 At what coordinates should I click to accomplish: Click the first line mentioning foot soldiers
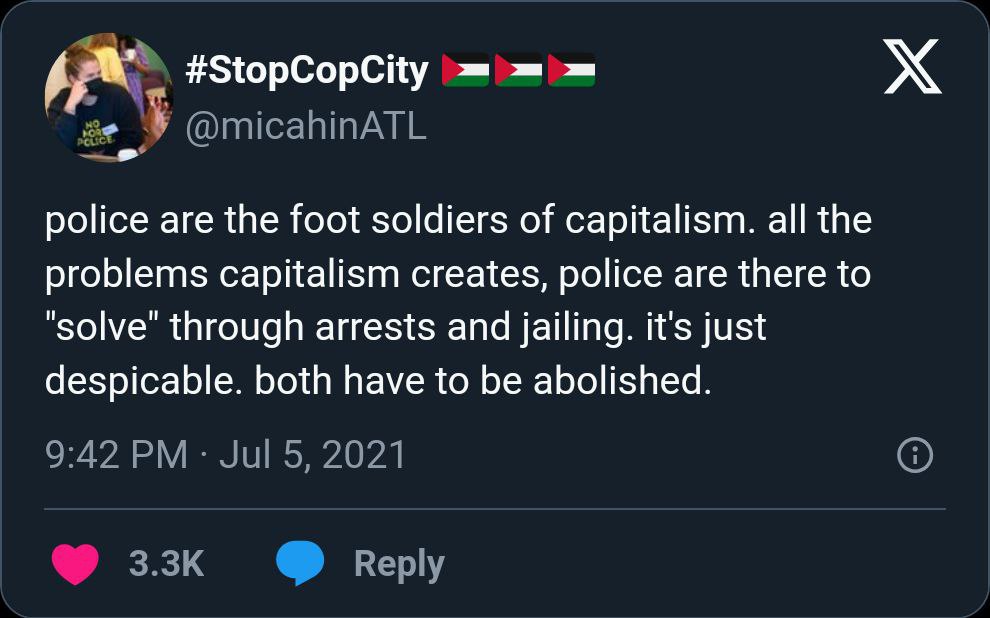point(458,221)
